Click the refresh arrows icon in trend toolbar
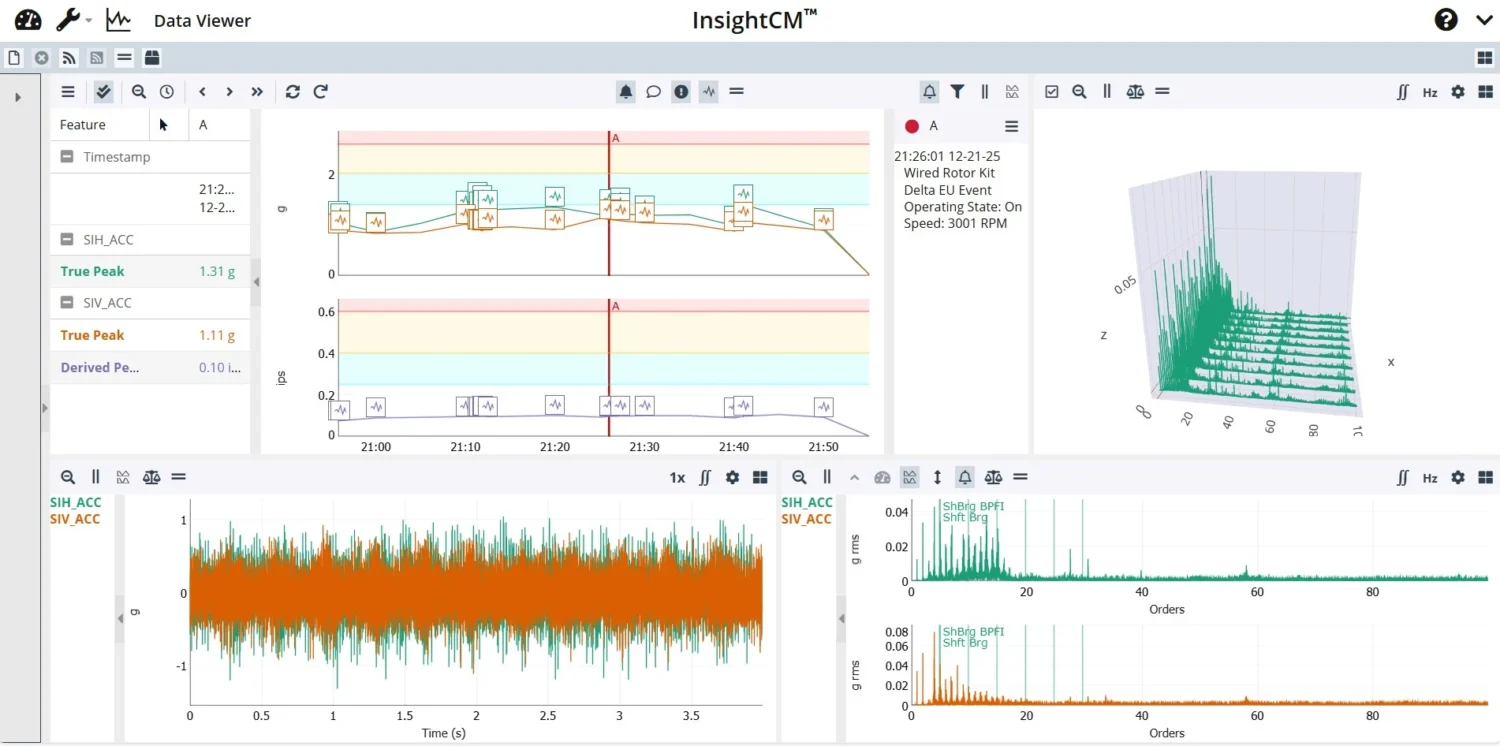Screen dimensions: 1500x746 pyautogui.click(x=292, y=92)
